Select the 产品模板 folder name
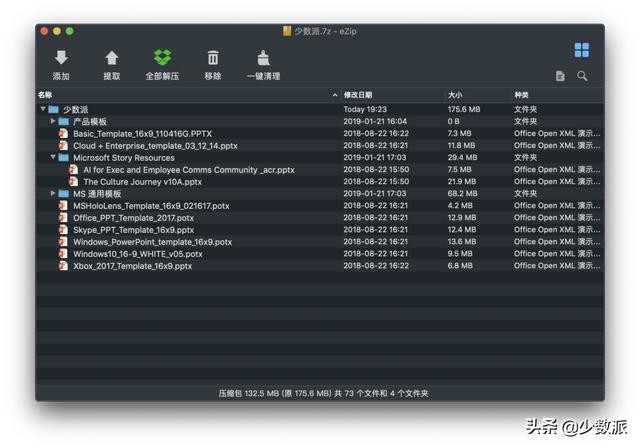The height and width of the screenshot is (448, 640). [90, 122]
